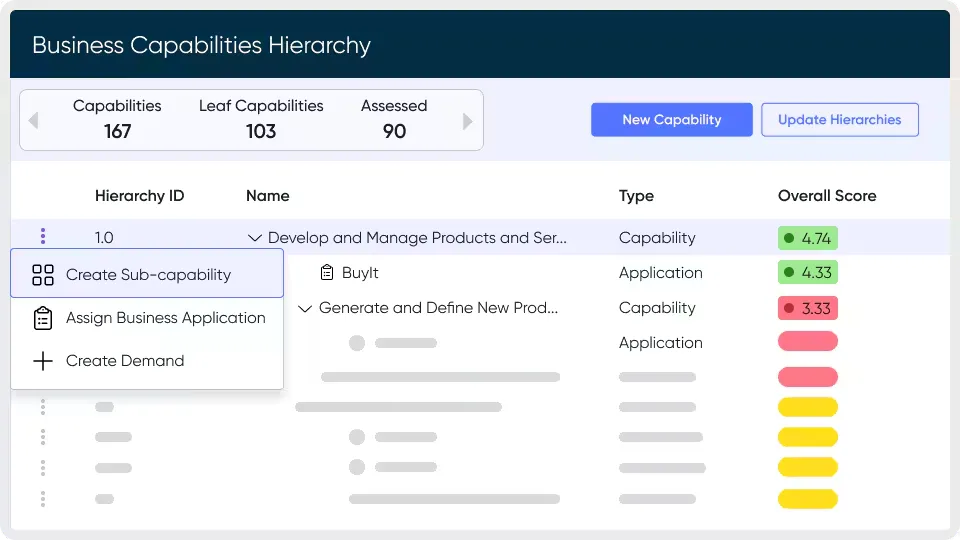Select Create Sub-capability from the context menu
The width and height of the screenshot is (960, 540).
pyautogui.click(x=148, y=275)
